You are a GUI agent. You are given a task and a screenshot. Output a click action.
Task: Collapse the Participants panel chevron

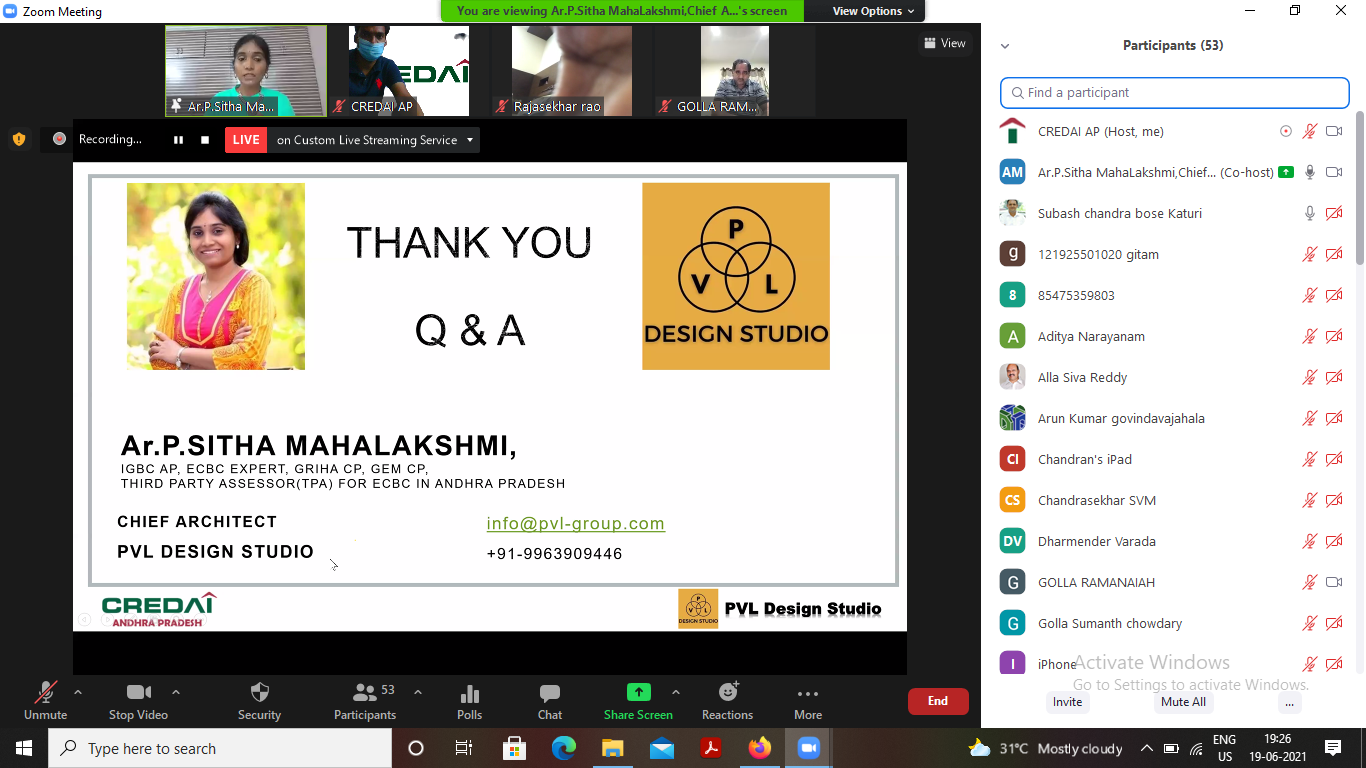pyautogui.click(x=1005, y=46)
